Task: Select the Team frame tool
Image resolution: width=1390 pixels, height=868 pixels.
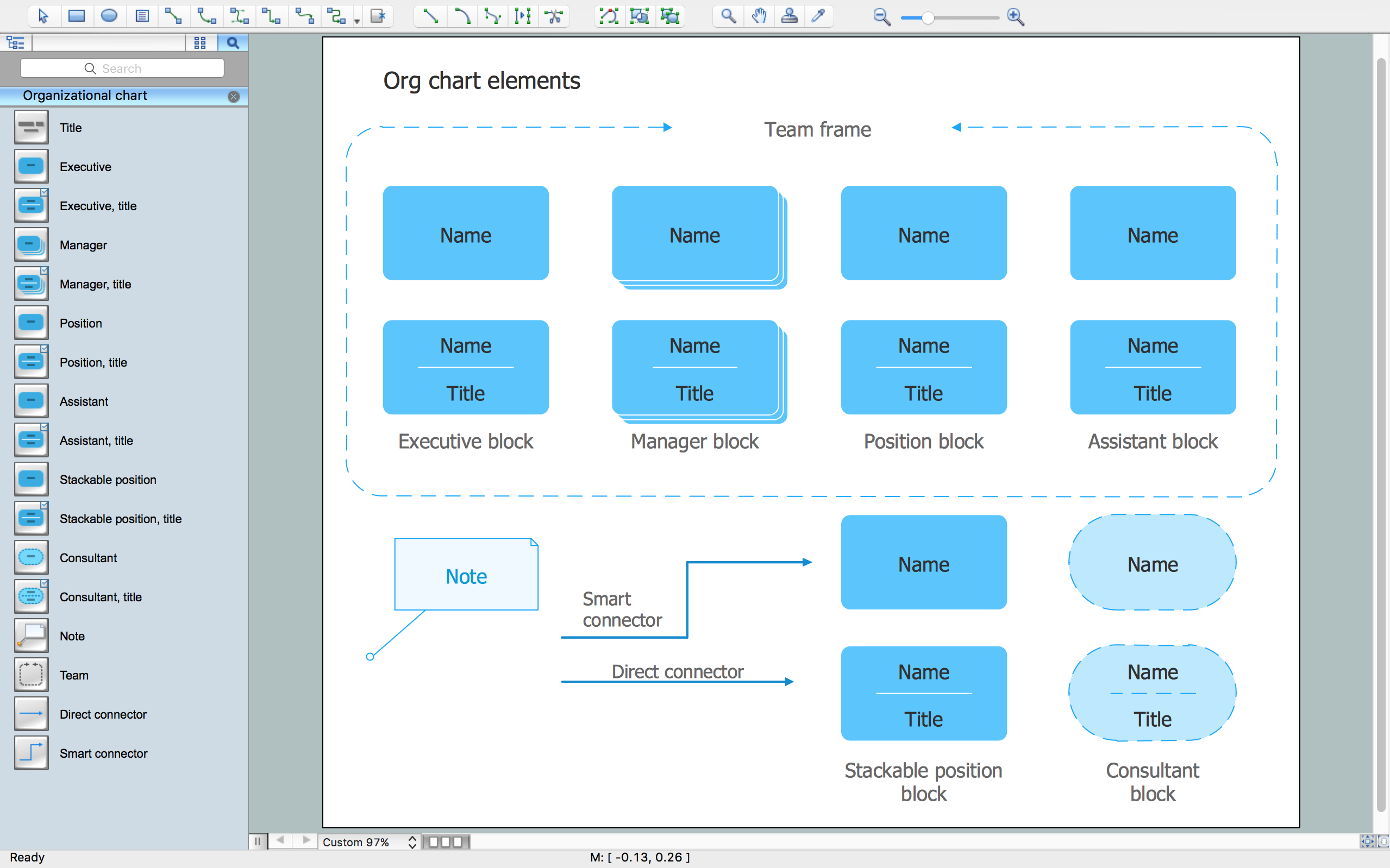Action: (29, 674)
